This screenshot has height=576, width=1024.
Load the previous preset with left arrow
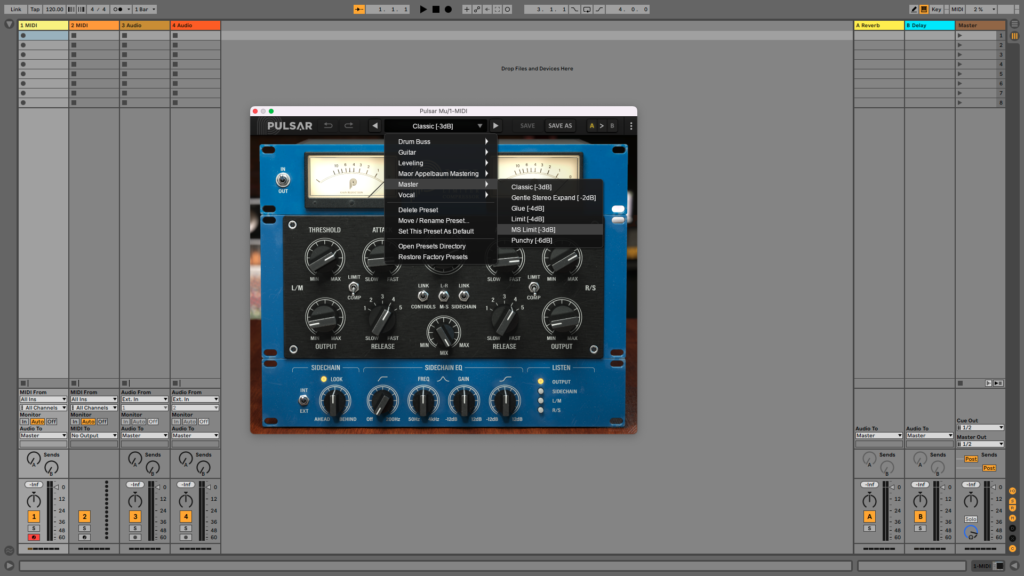(x=375, y=126)
